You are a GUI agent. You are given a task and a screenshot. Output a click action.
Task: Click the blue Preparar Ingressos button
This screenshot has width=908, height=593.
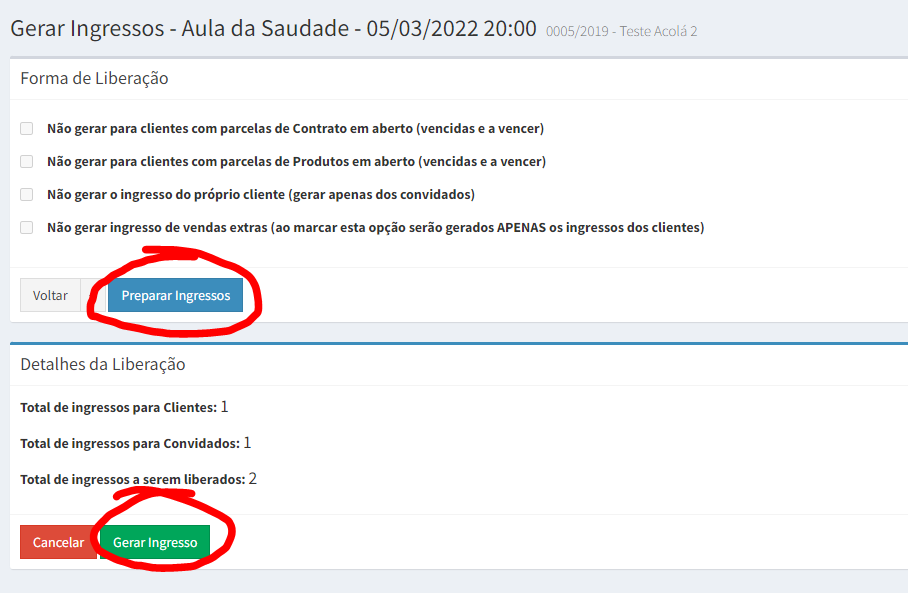click(175, 295)
